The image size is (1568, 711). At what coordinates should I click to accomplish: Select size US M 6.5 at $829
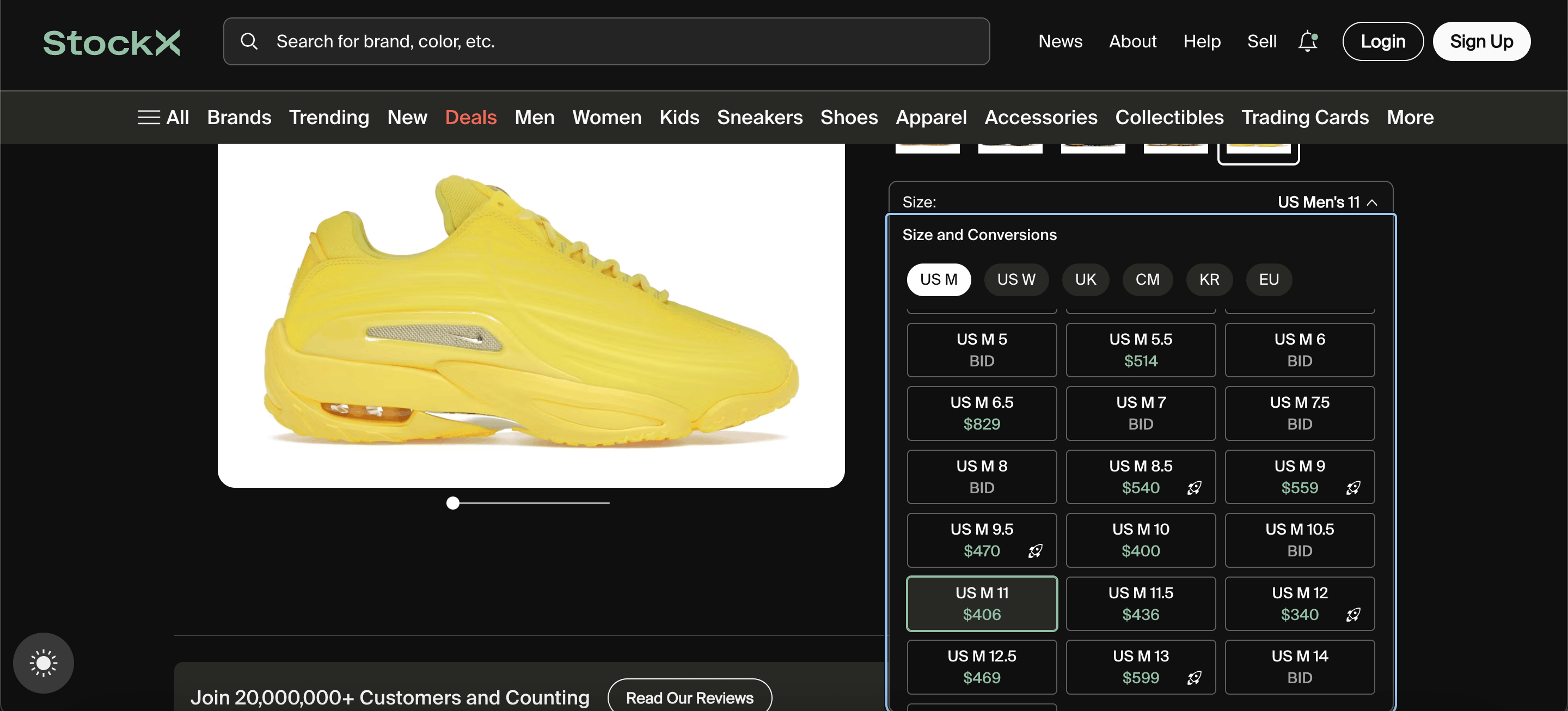(x=982, y=413)
